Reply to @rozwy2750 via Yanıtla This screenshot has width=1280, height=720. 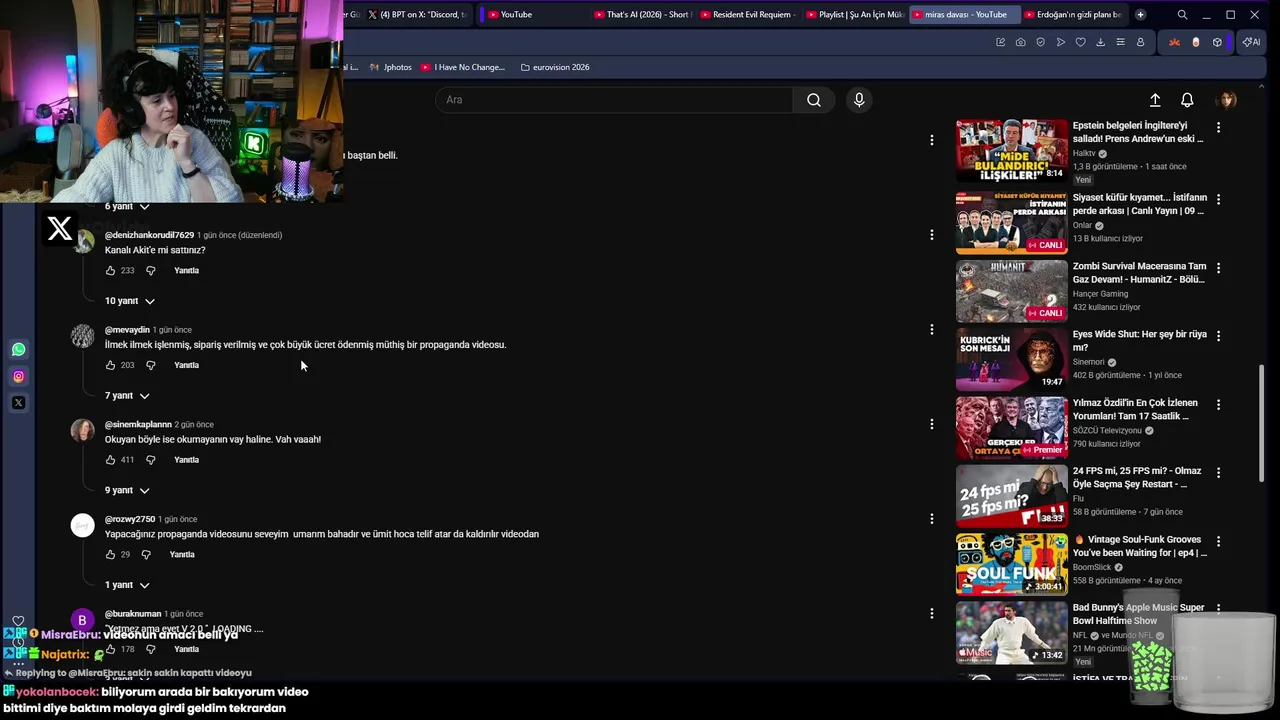click(x=182, y=555)
